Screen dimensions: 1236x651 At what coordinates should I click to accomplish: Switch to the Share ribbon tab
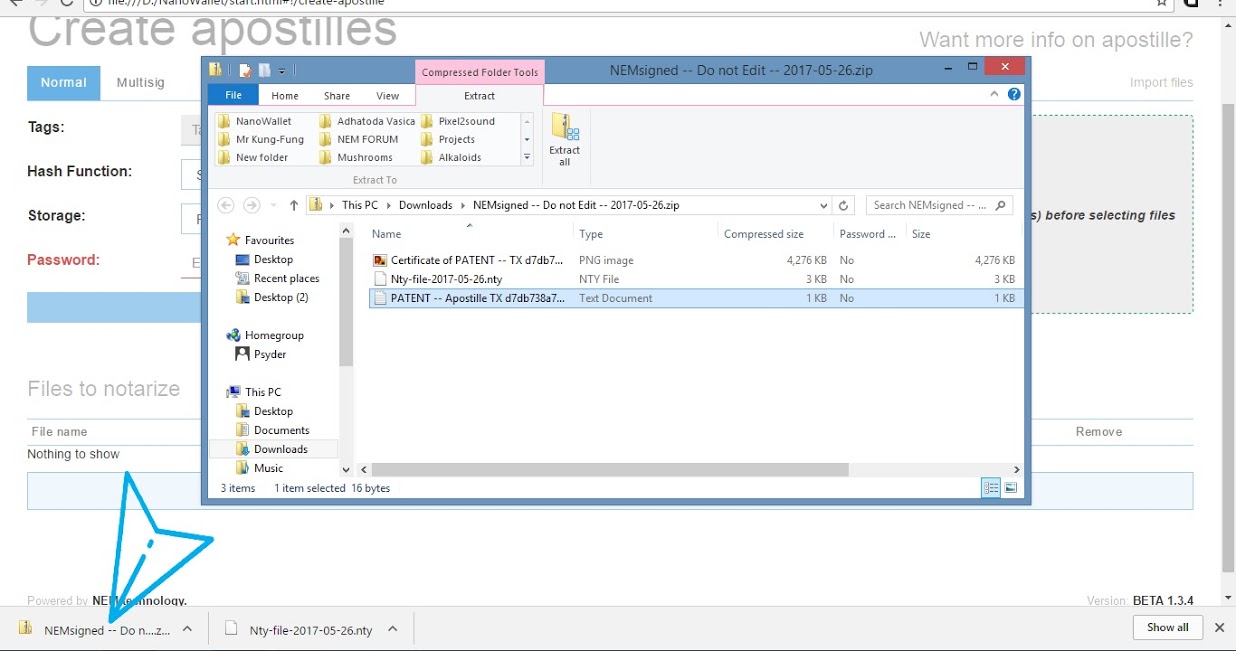pos(337,95)
